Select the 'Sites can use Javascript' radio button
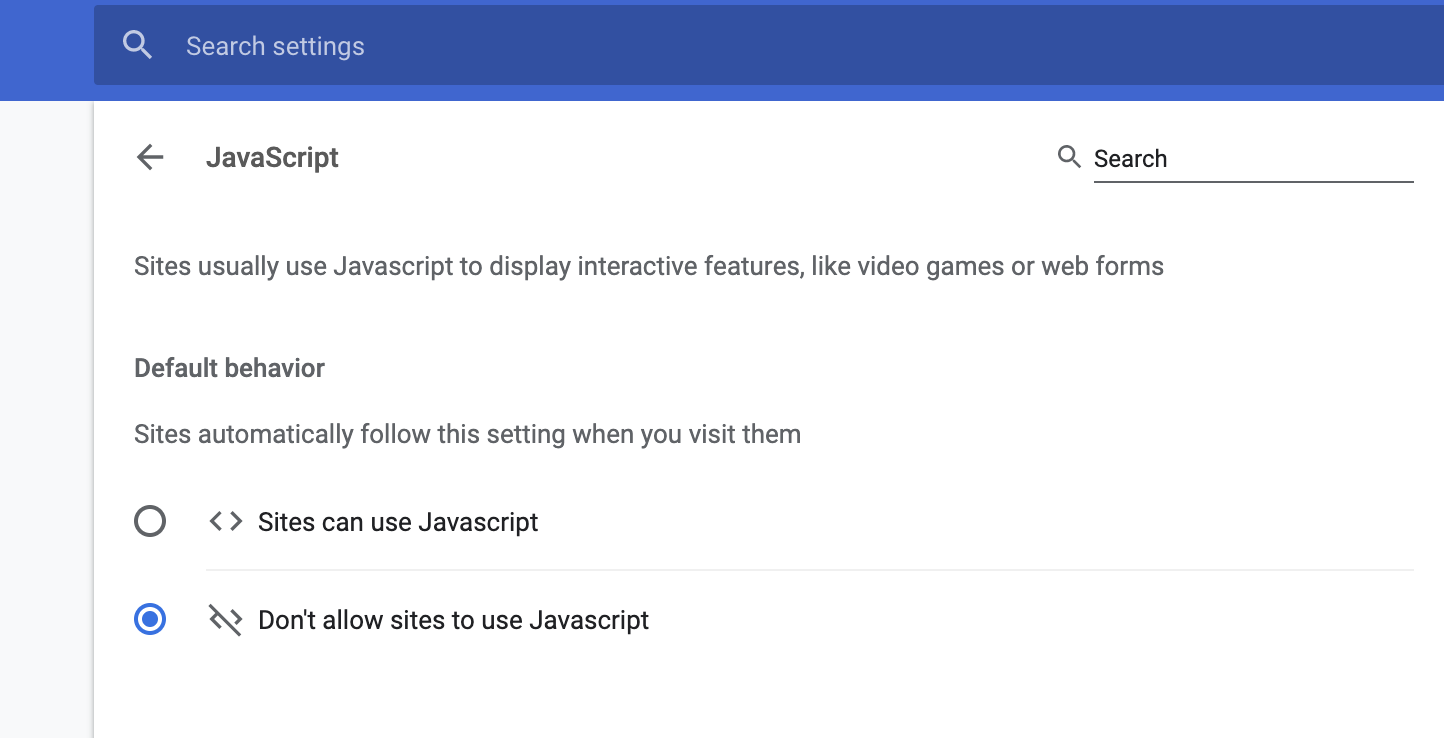The width and height of the screenshot is (1444, 738). (150, 522)
